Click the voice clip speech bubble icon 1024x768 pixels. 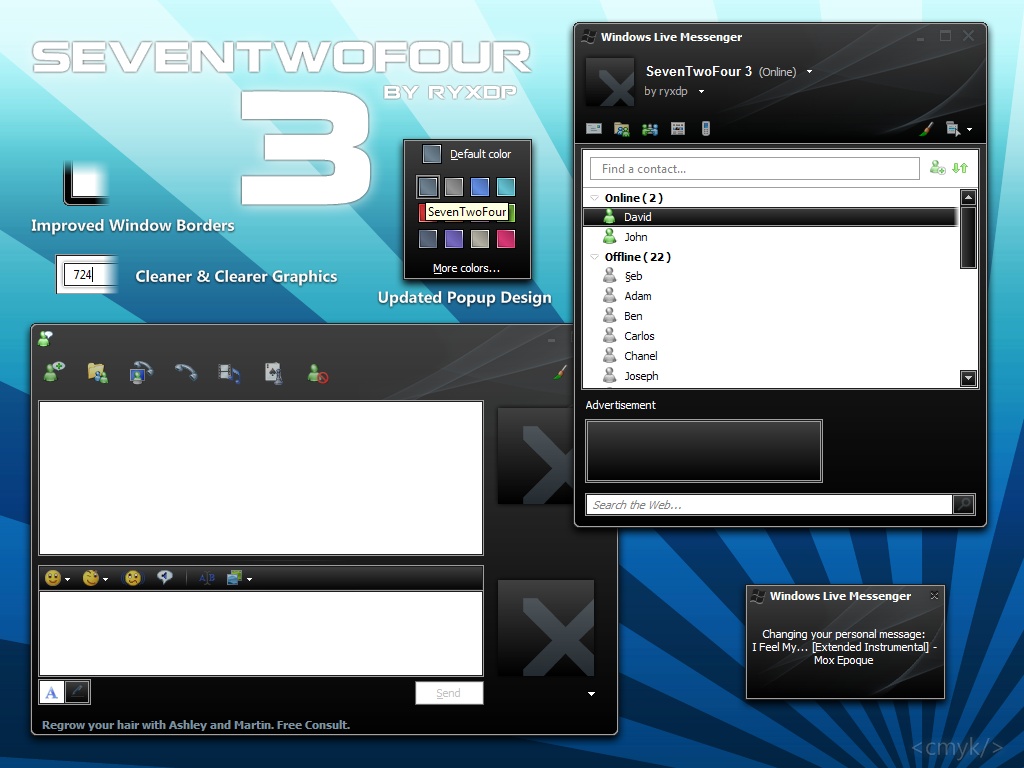click(165, 577)
